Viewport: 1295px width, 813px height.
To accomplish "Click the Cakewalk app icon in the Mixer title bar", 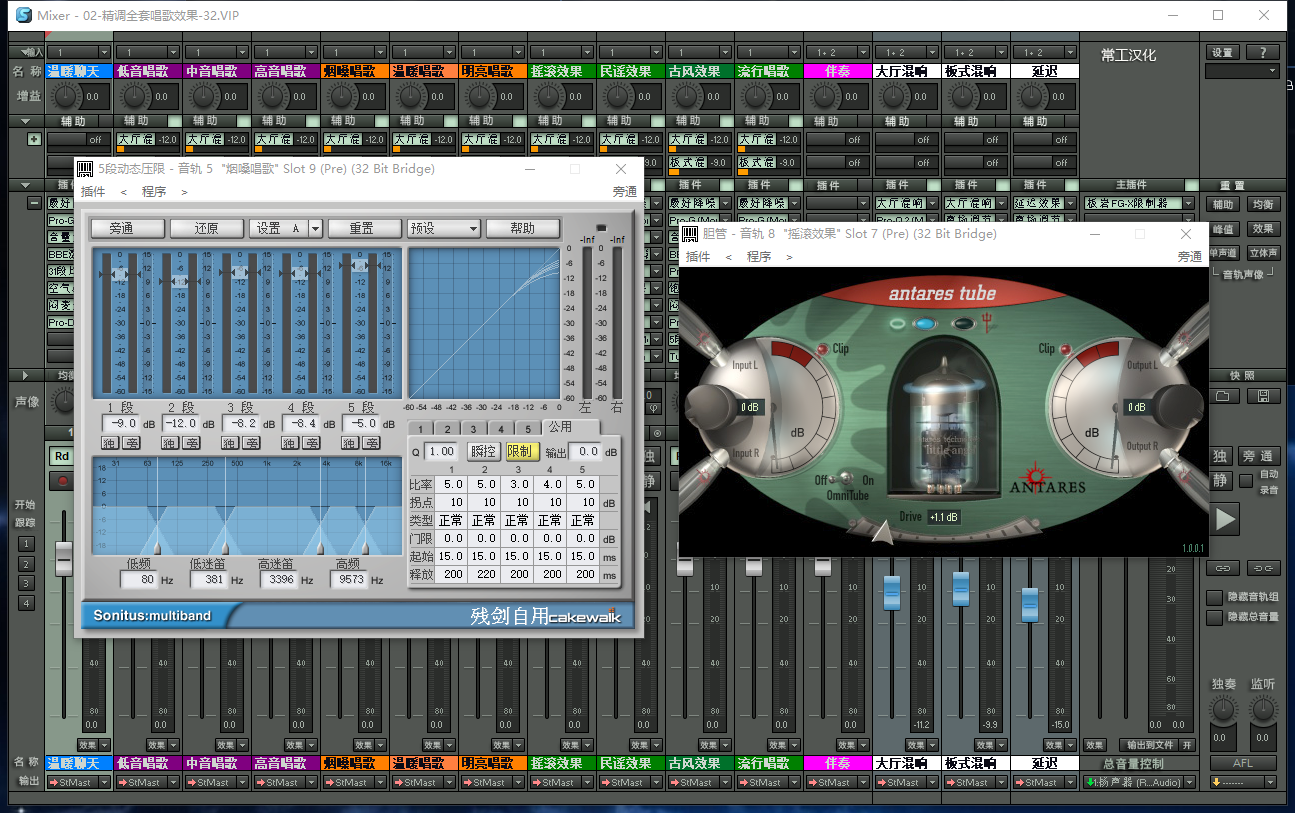I will click(x=24, y=15).
